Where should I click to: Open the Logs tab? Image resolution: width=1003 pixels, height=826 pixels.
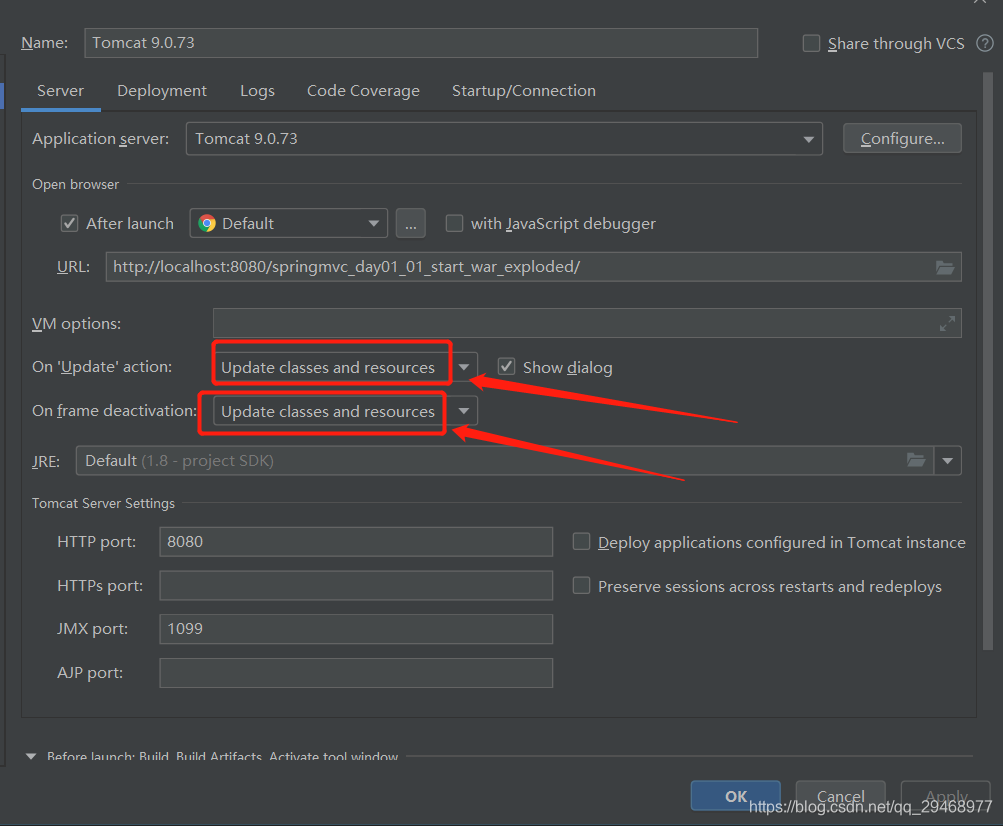click(257, 91)
